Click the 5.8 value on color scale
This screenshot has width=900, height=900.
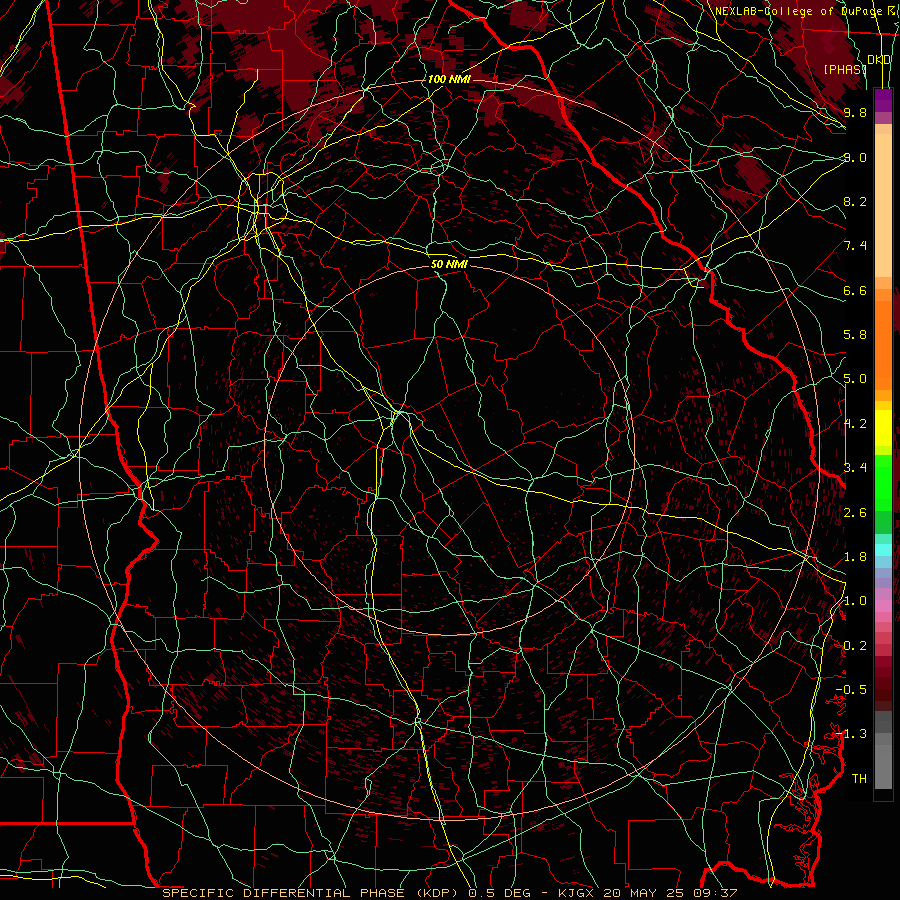[x=855, y=335]
